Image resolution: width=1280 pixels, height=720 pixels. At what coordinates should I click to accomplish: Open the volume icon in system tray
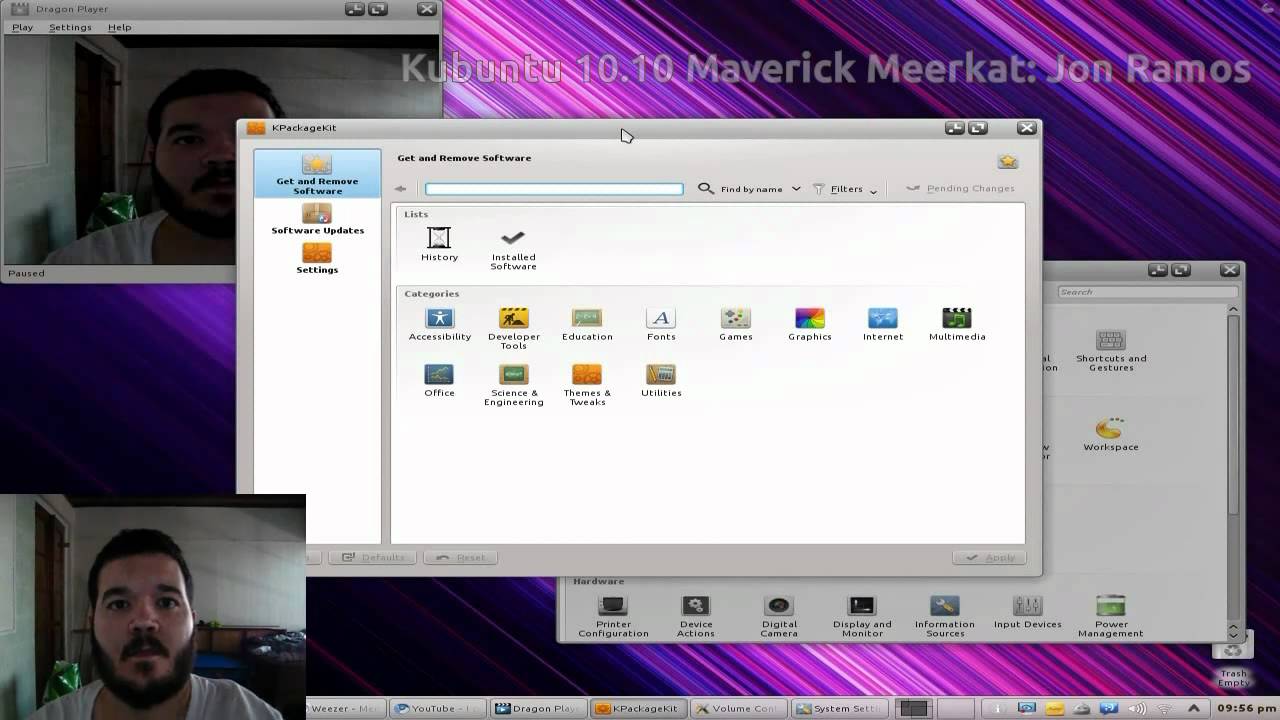(x=1137, y=708)
